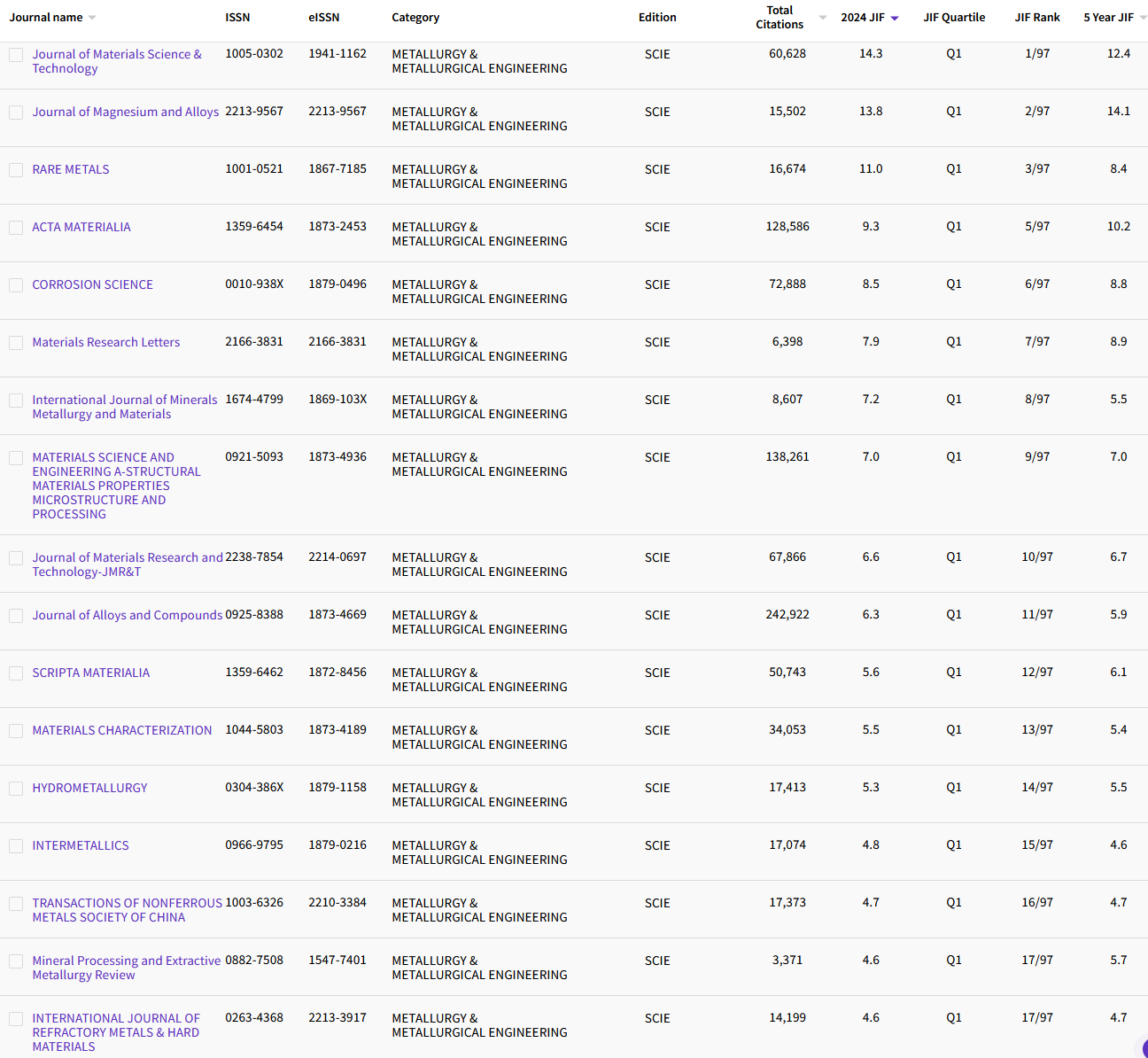1148x1058 pixels.
Task: Click the JIF Quartile column header
Action: coord(954,16)
